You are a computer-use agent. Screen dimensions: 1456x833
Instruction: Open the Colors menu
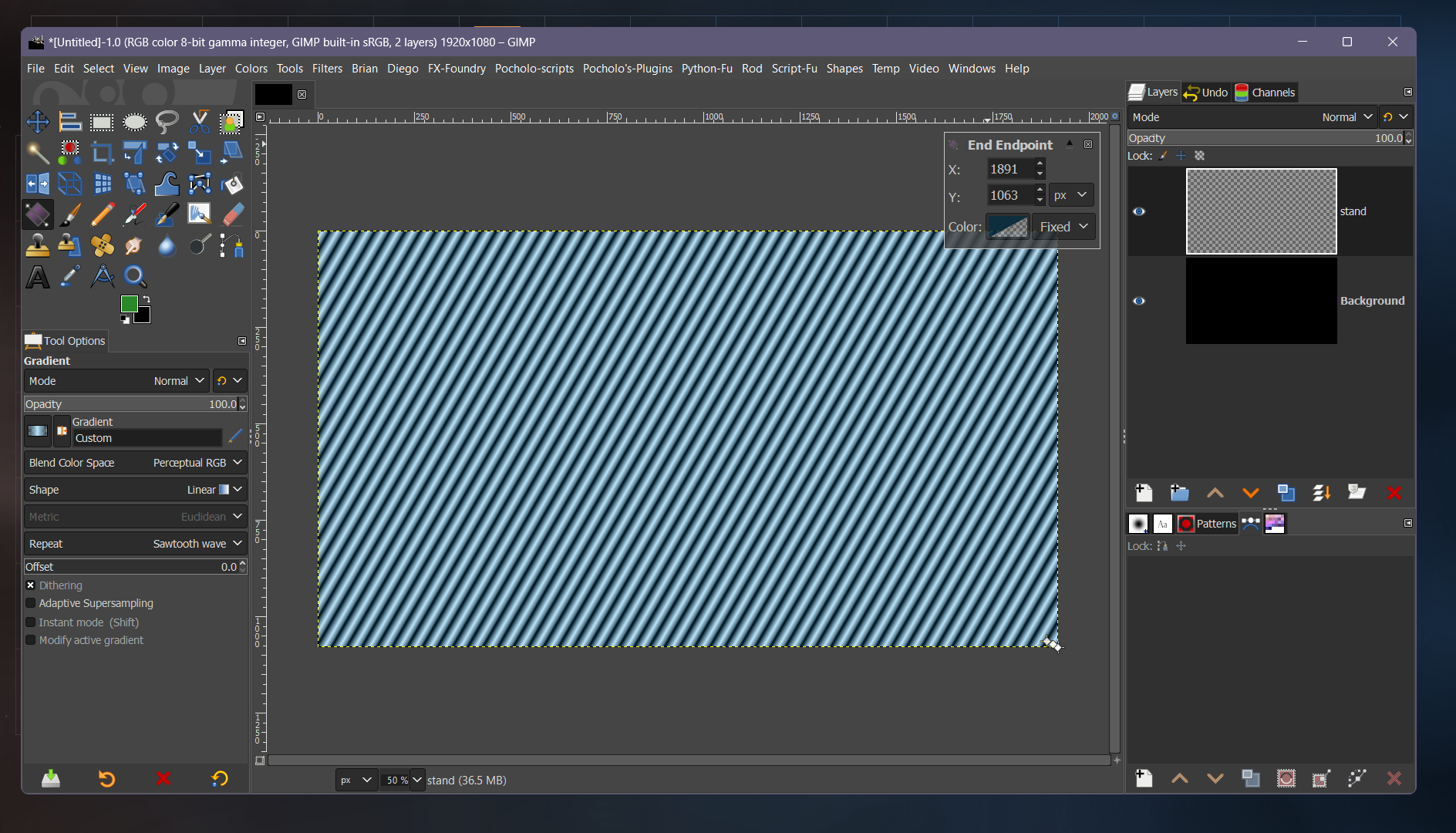point(251,69)
